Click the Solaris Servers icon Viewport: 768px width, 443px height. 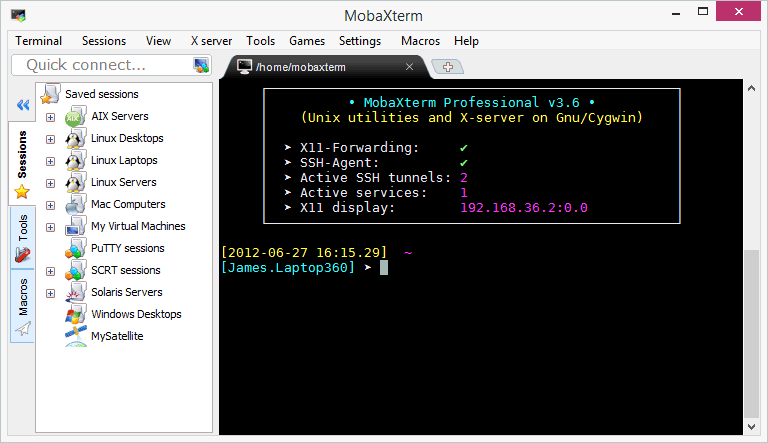(x=75, y=292)
